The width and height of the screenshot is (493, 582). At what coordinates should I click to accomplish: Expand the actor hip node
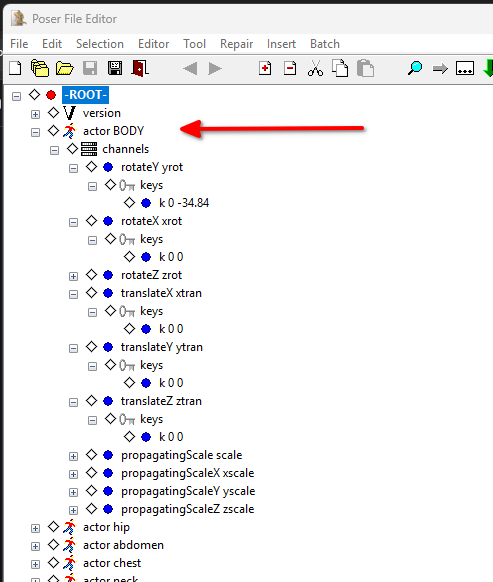tap(35, 529)
